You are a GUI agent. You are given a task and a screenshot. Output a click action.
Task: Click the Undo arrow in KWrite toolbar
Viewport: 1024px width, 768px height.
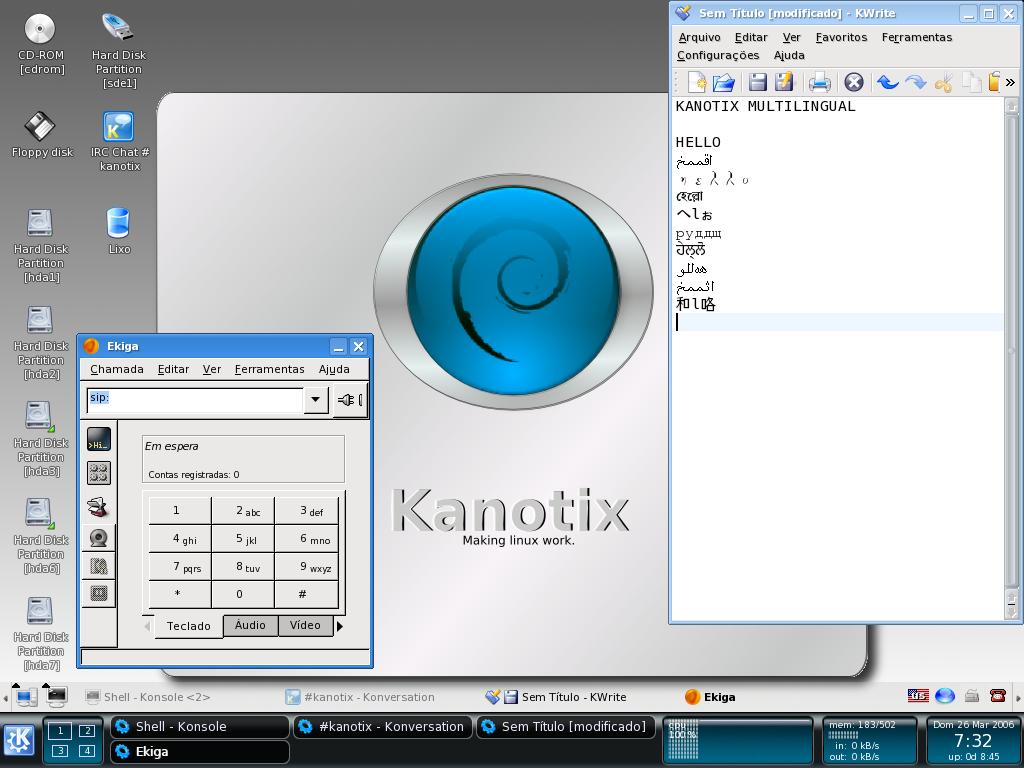(888, 82)
